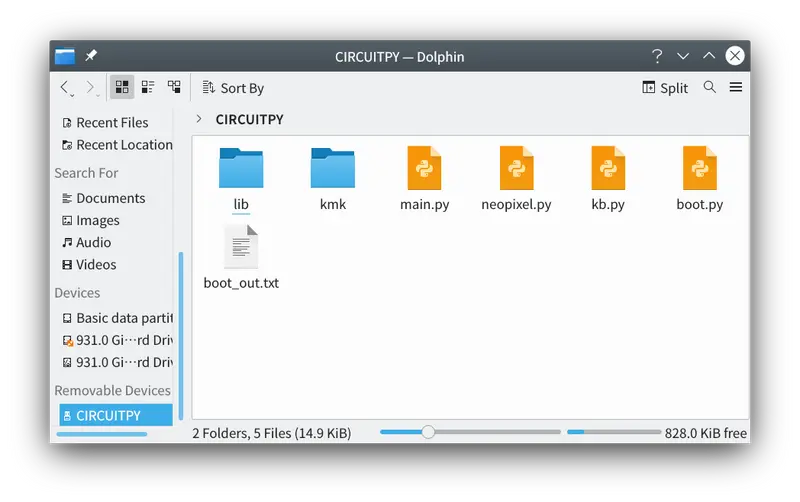
Task: Click the Devices section header
Action: coord(77,293)
